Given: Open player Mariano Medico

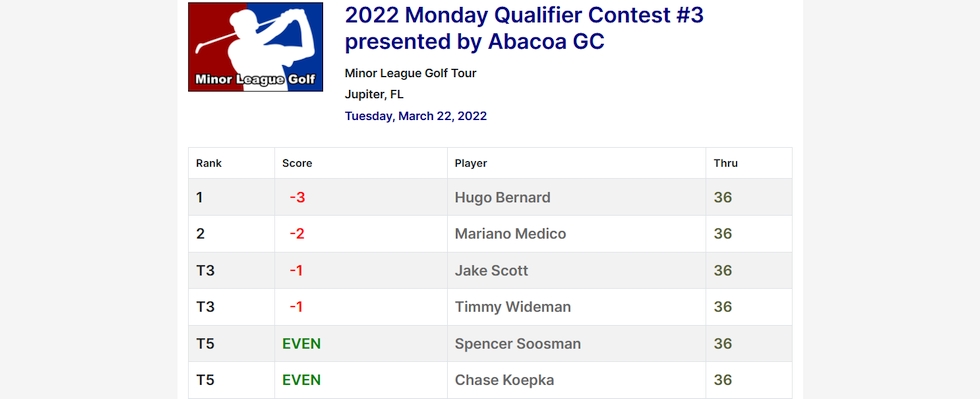Looking at the screenshot, I should pos(510,234).
